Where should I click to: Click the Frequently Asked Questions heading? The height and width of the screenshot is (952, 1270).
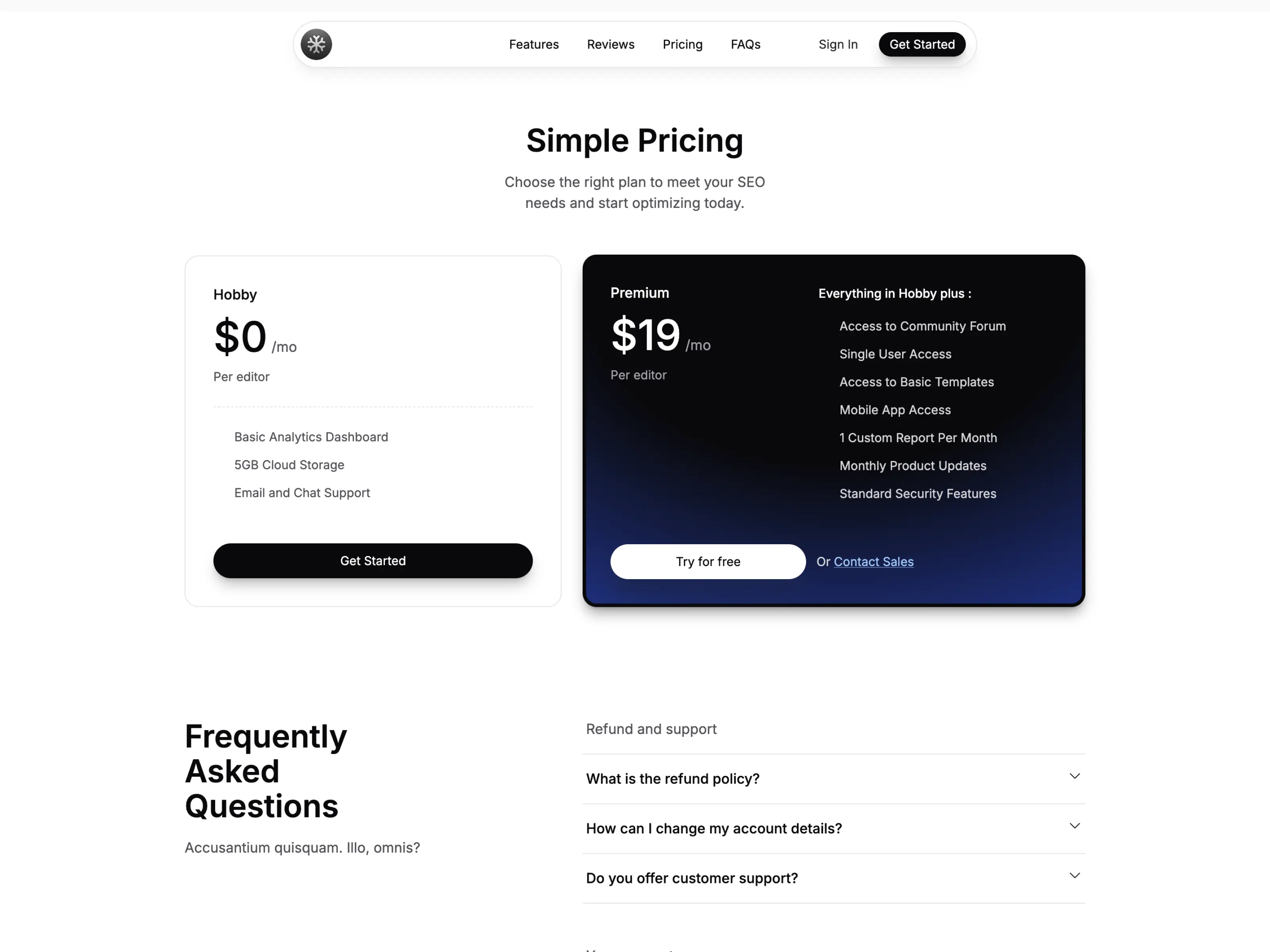tap(266, 771)
